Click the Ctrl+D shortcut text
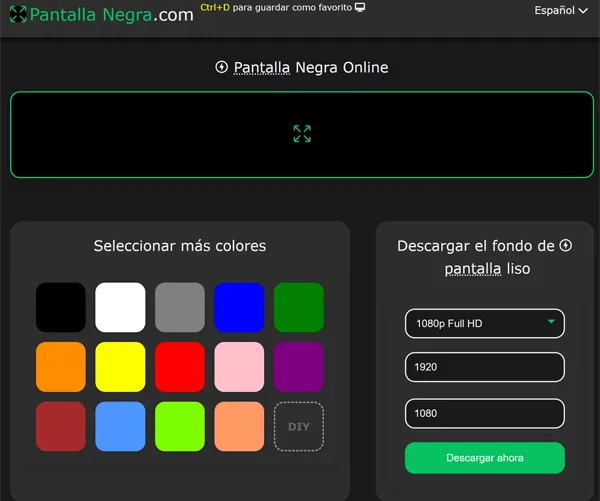This screenshot has width=600, height=501. [215, 7]
